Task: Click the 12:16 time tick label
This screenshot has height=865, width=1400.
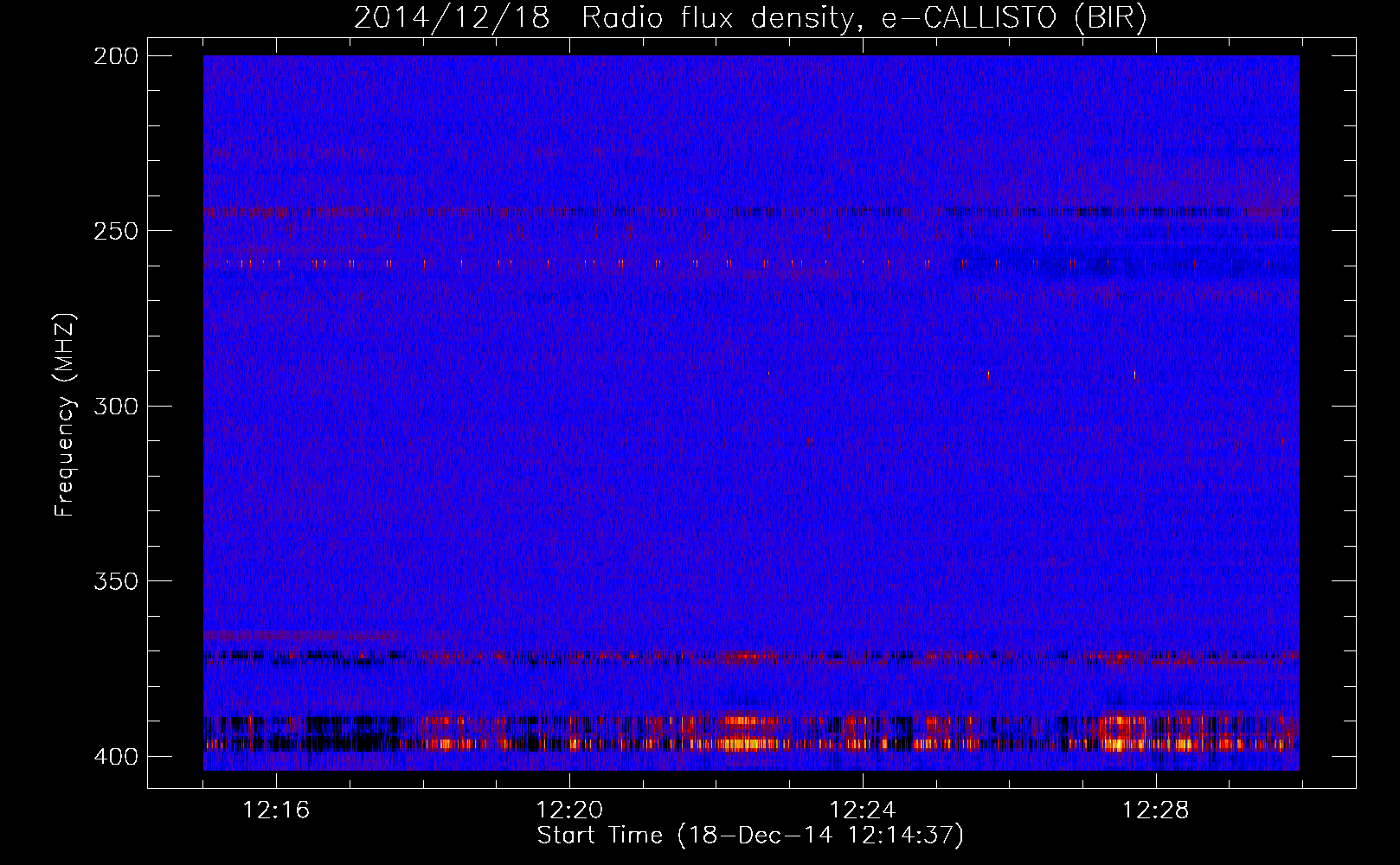Action: pyautogui.click(x=276, y=811)
